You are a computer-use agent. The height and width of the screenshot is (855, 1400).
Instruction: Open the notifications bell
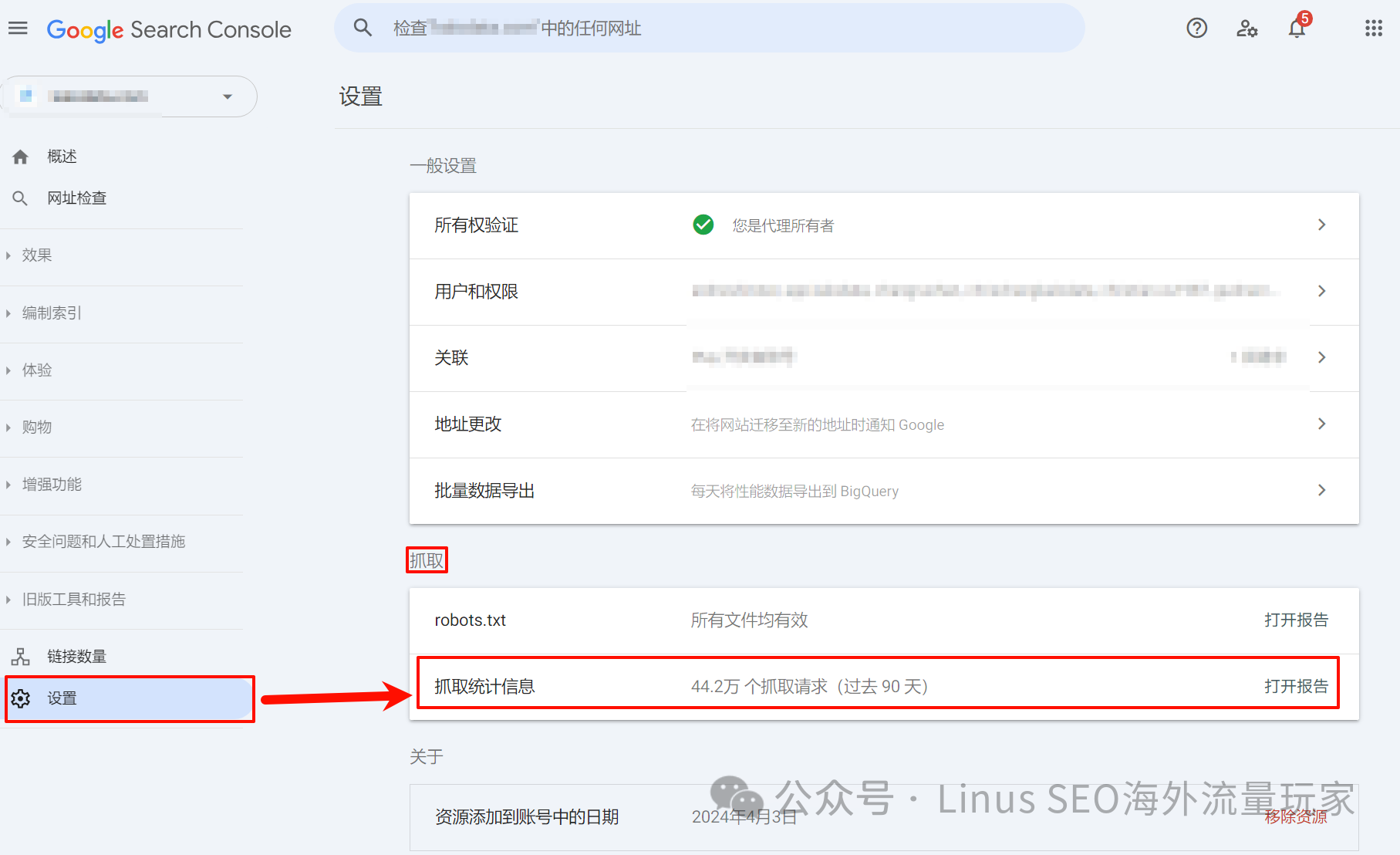click(1297, 29)
